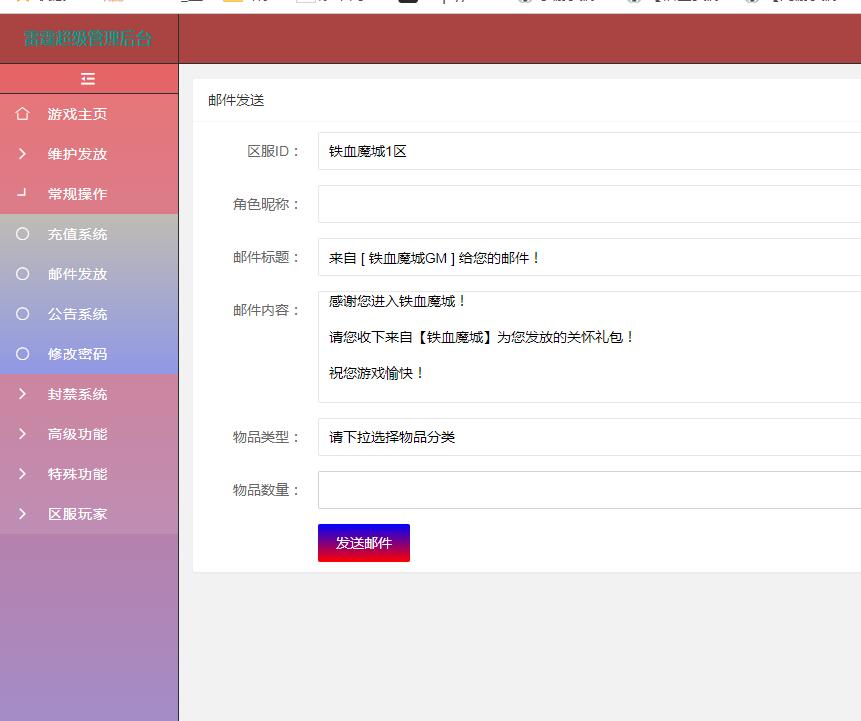
Task: Click the sidebar collapse hamburger icon
Action: coord(88,79)
